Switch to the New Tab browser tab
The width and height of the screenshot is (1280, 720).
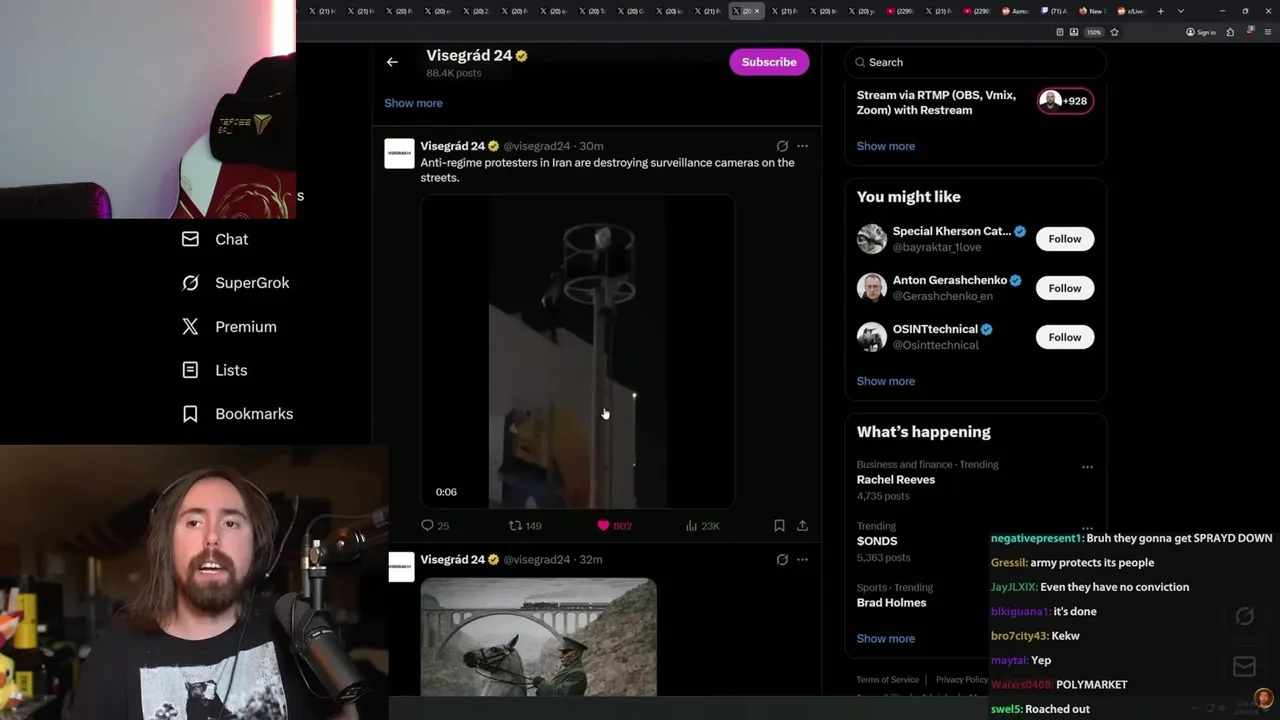1093,11
